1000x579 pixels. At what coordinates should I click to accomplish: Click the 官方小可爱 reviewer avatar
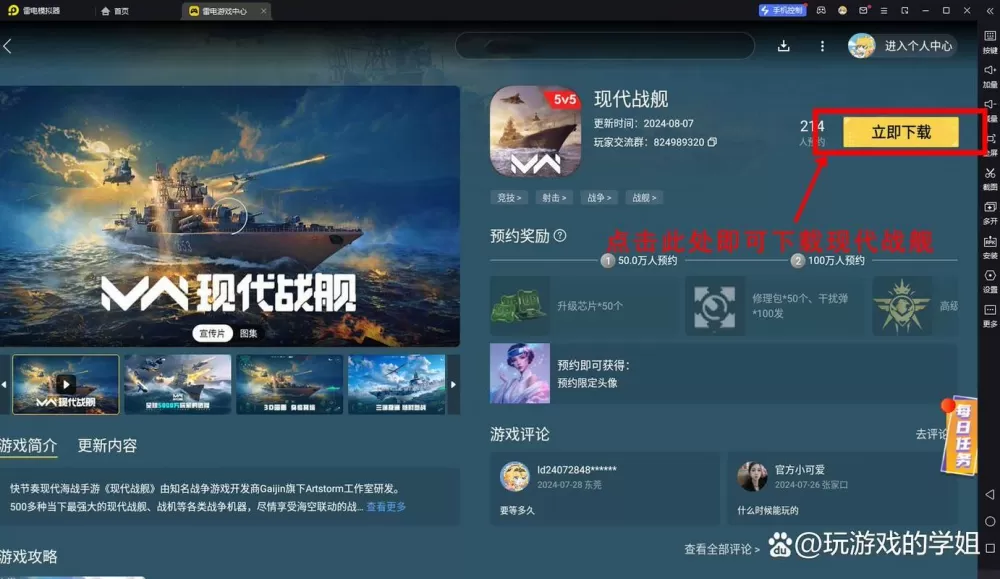point(753,476)
